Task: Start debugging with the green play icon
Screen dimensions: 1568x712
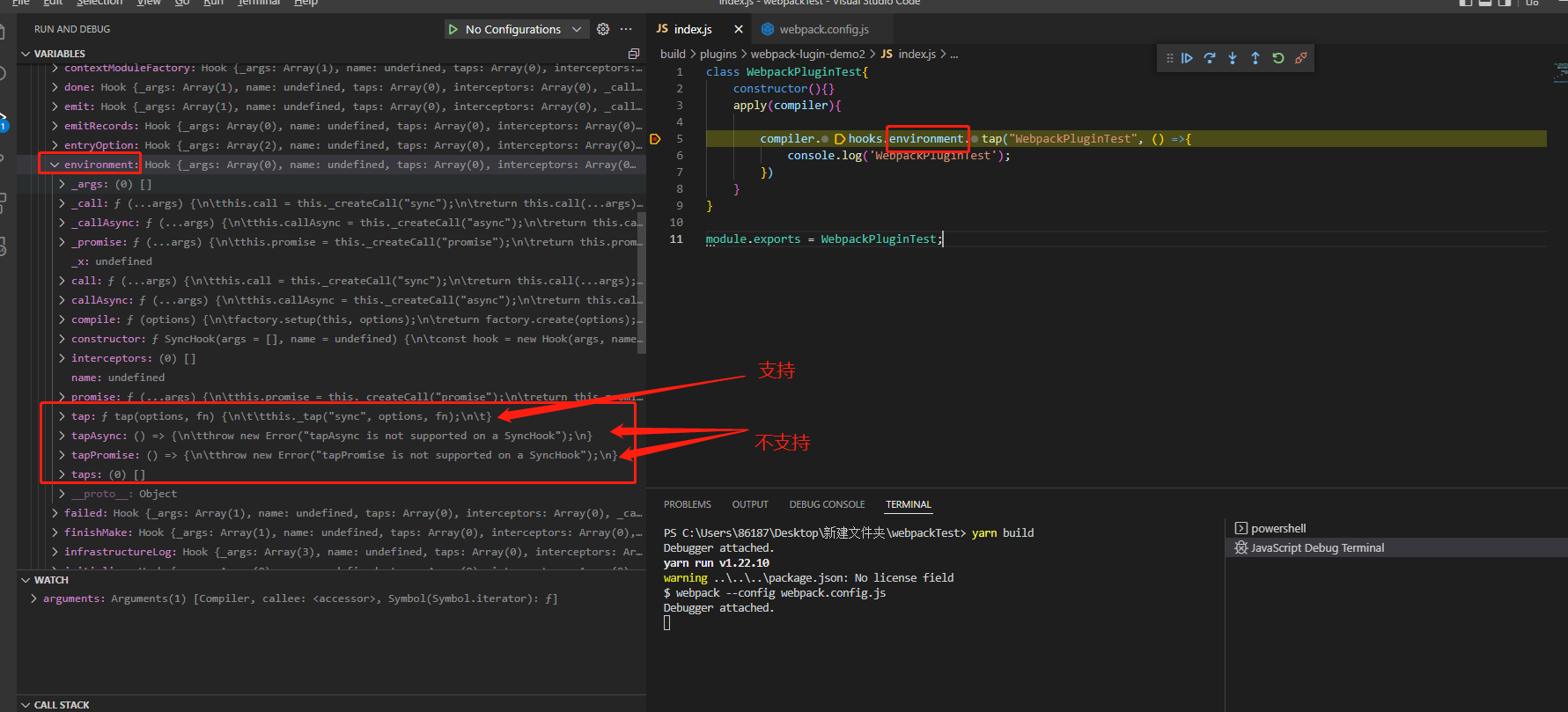Action: pyautogui.click(x=453, y=29)
